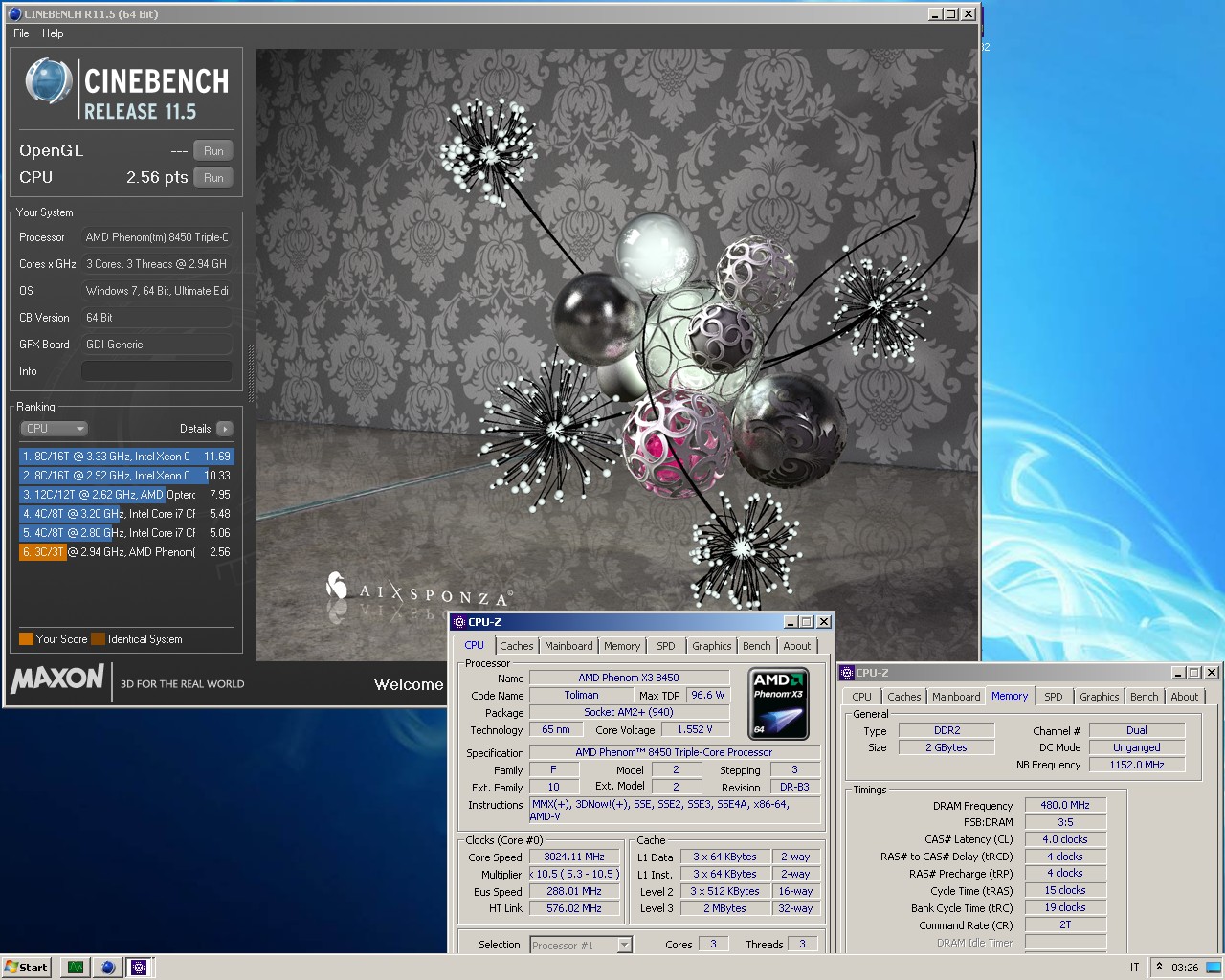The image size is (1225, 980).
Task: Click the Task Manager icon in taskbar
Action: point(76,968)
